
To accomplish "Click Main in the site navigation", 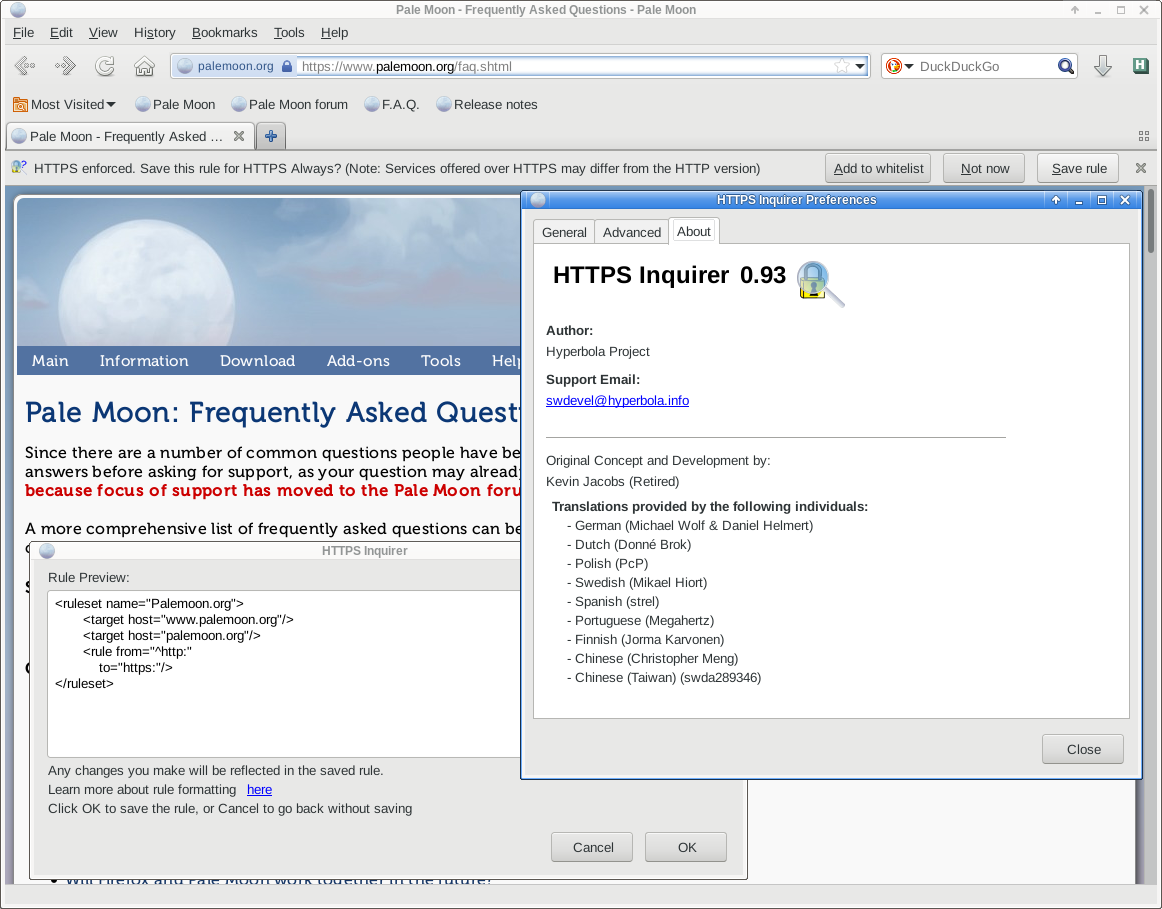I will click(50, 361).
